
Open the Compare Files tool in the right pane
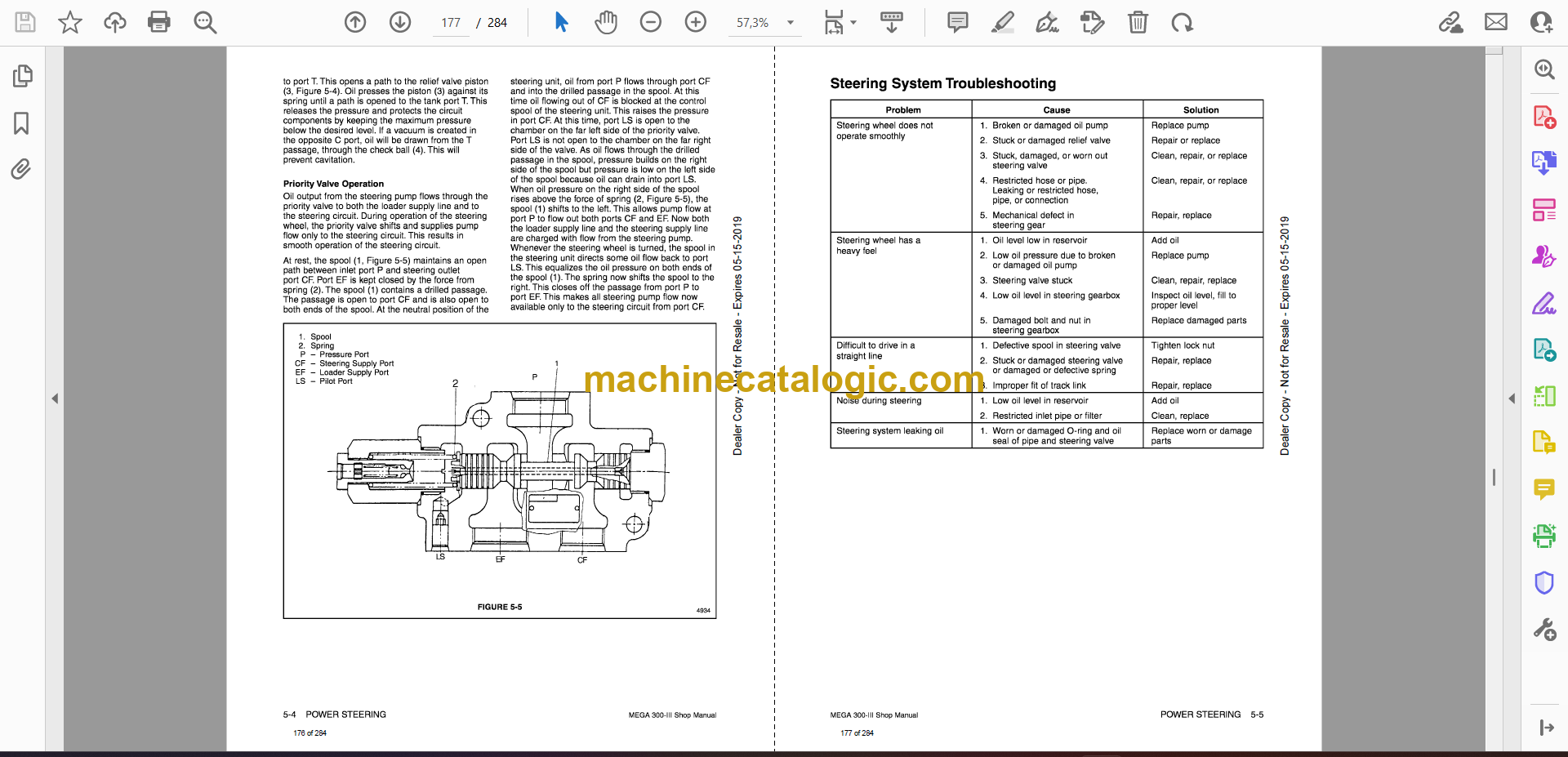(1544, 397)
